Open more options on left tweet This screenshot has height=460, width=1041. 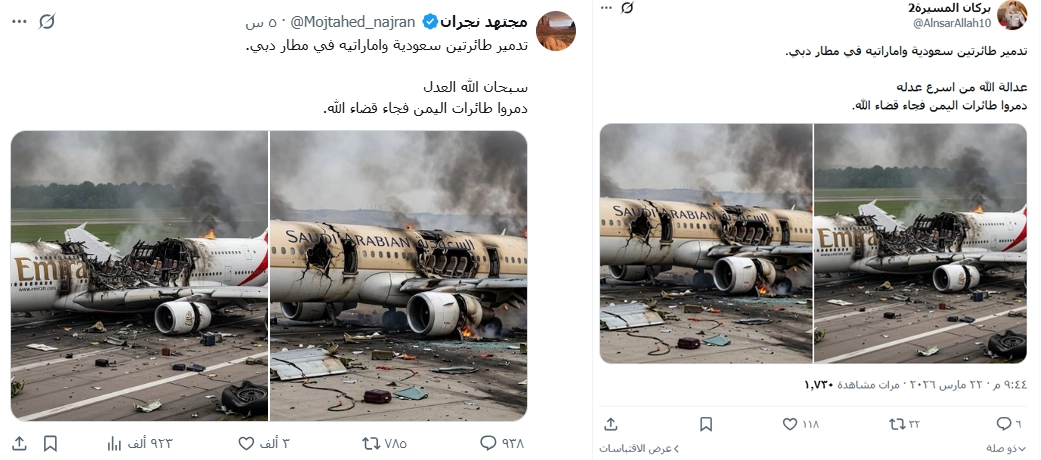coord(19,21)
